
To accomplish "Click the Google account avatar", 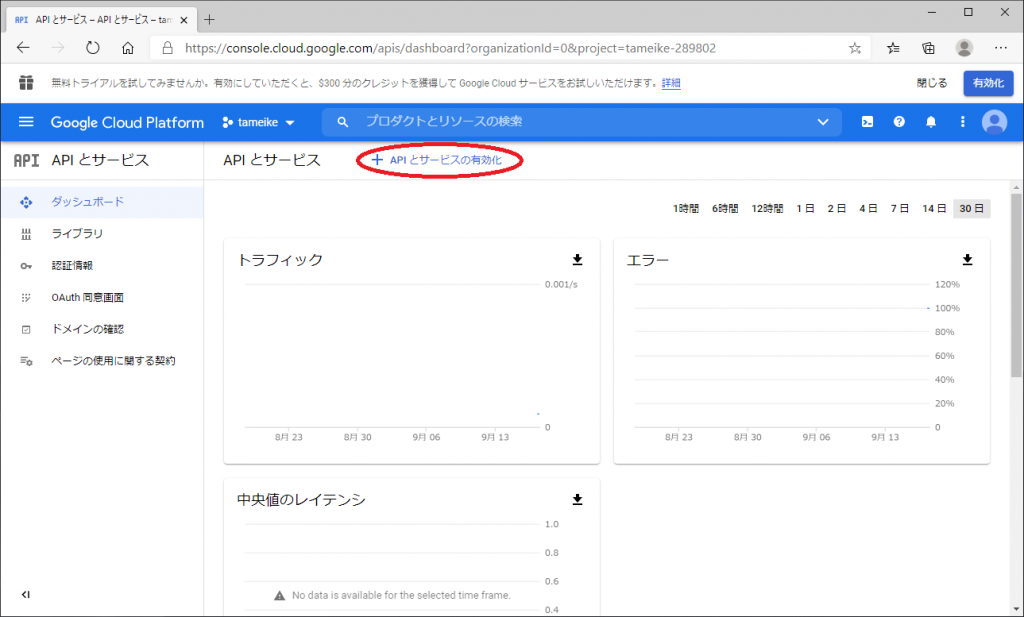I will [x=994, y=122].
